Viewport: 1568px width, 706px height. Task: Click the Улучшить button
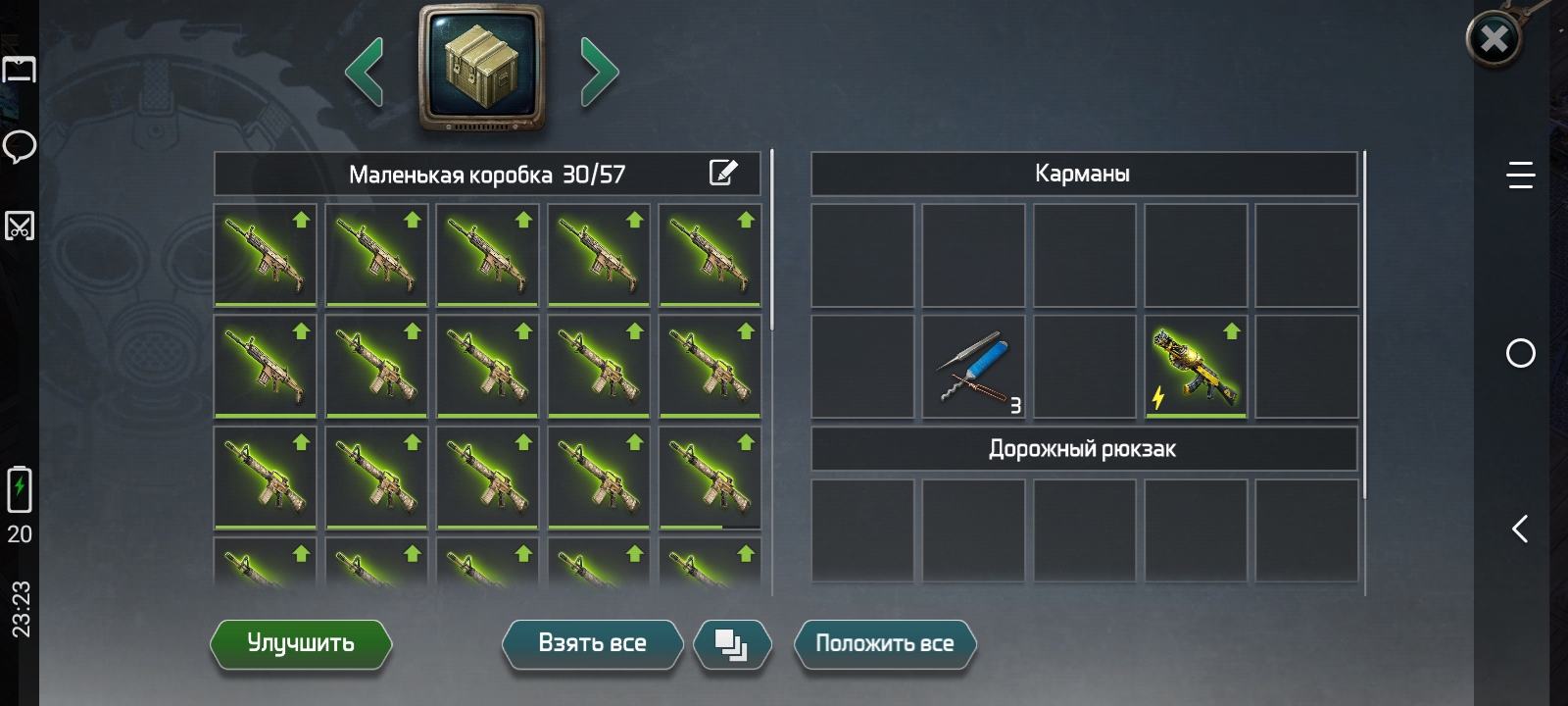(x=301, y=644)
